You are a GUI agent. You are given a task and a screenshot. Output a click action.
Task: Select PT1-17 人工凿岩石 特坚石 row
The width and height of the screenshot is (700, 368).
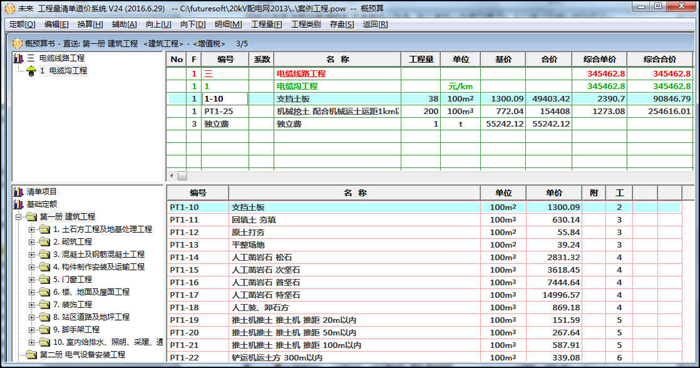tap(424, 295)
